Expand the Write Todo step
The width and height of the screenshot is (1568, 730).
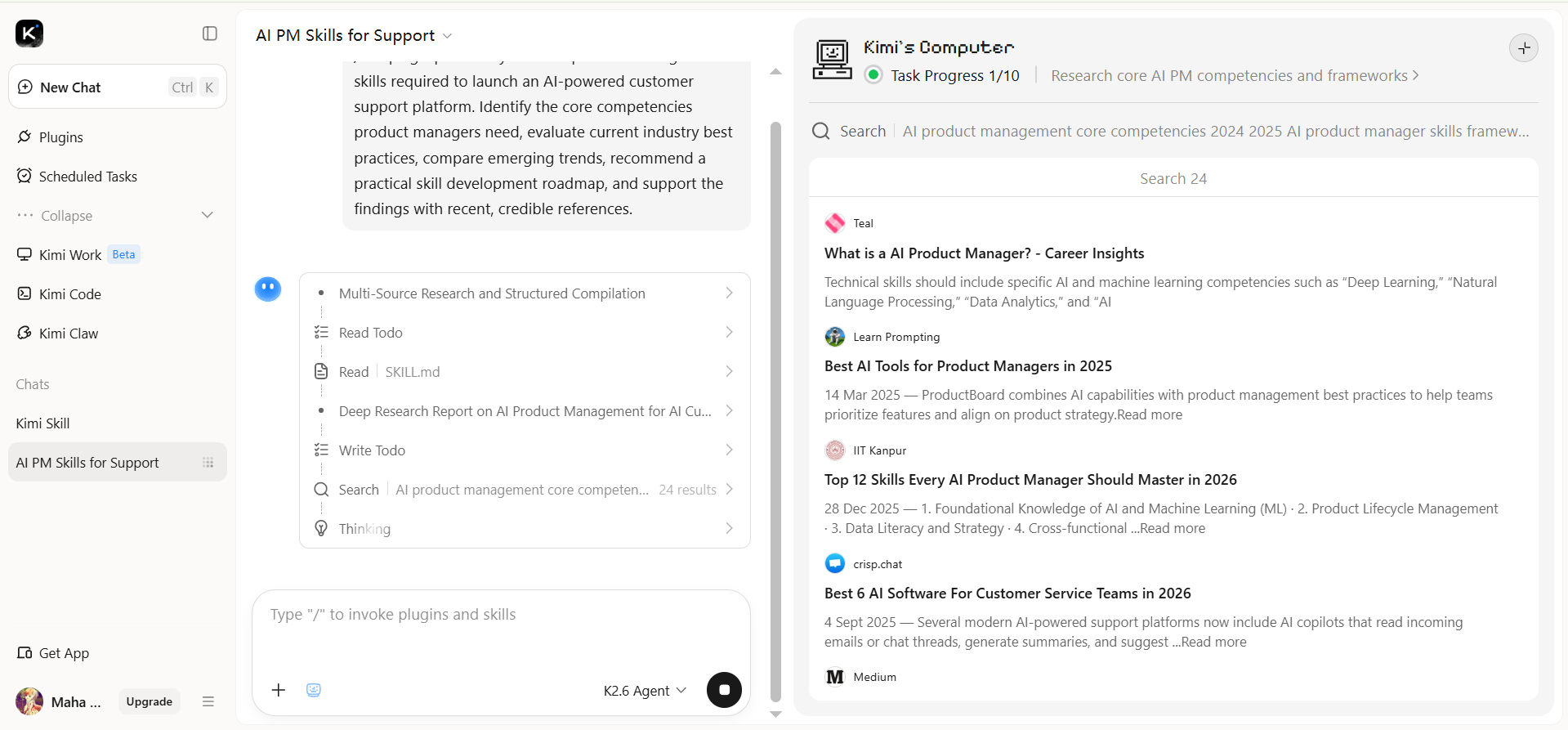[525, 450]
